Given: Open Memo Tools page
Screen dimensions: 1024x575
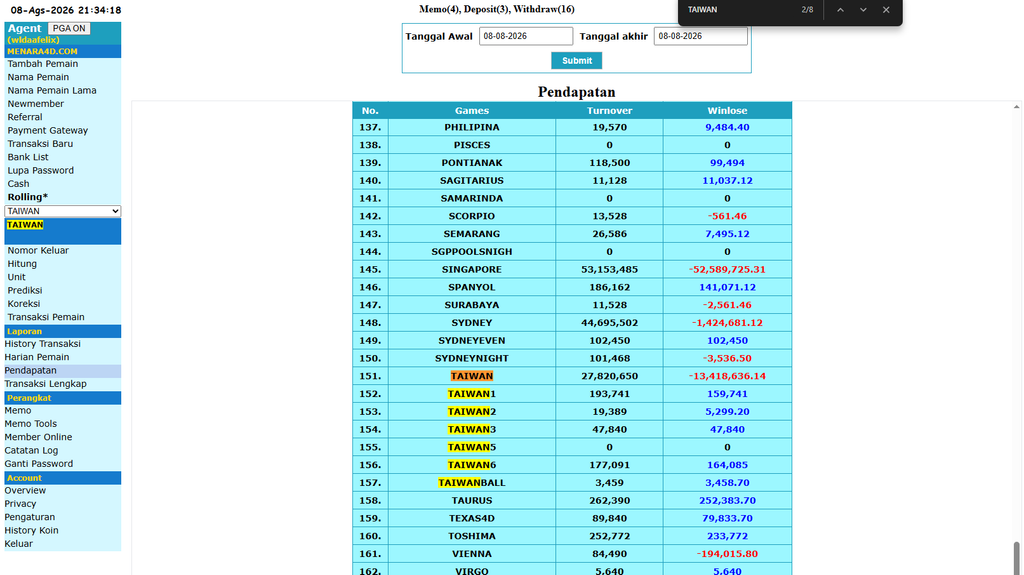Looking at the screenshot, I should click(31, 424).
